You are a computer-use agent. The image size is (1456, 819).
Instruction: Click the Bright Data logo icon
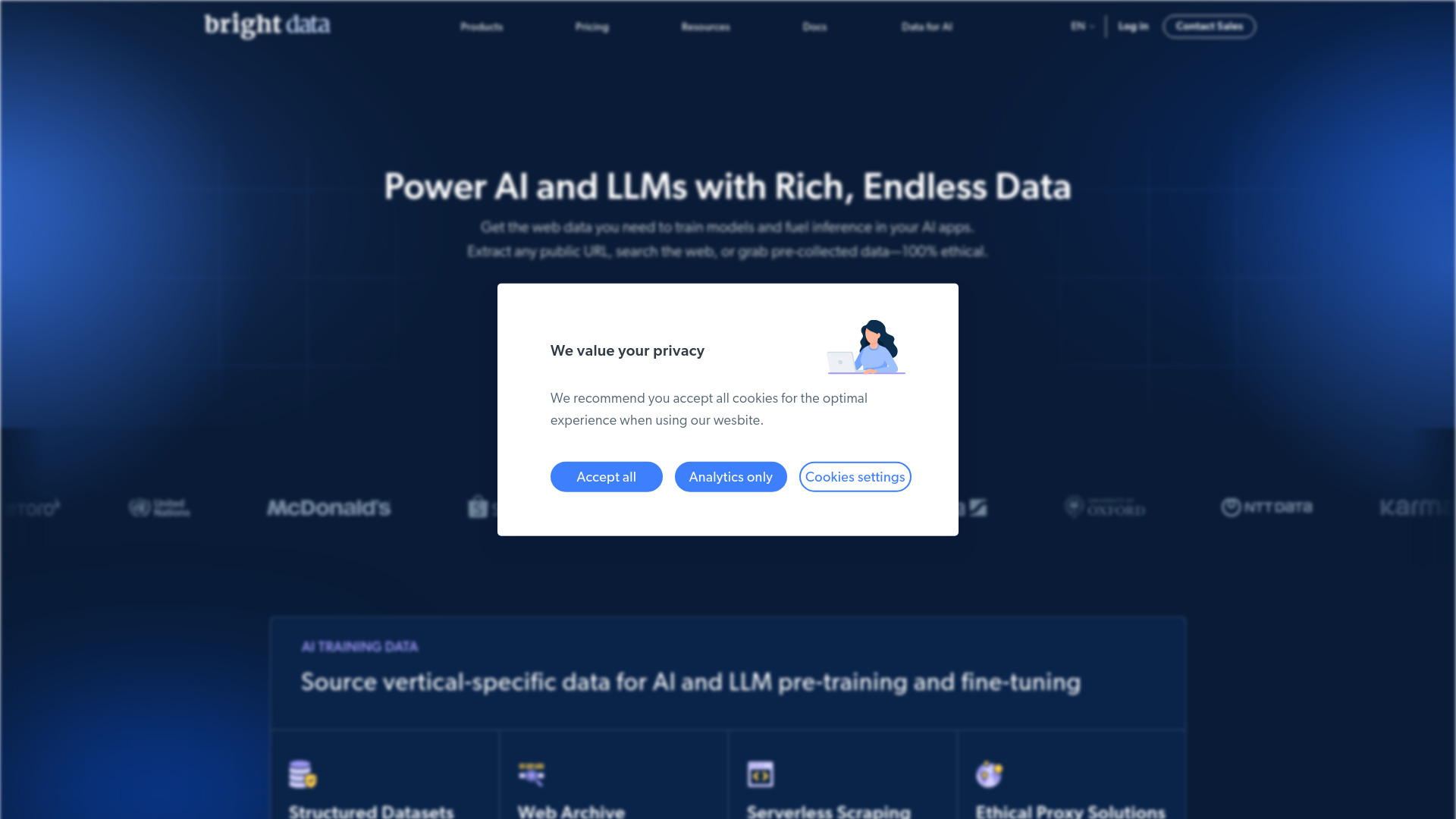point(267,26)
